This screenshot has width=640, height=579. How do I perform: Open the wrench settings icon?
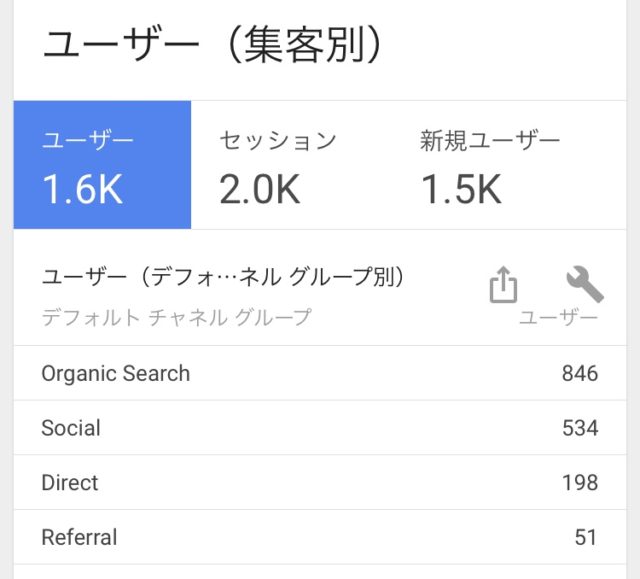pos(585,284)
